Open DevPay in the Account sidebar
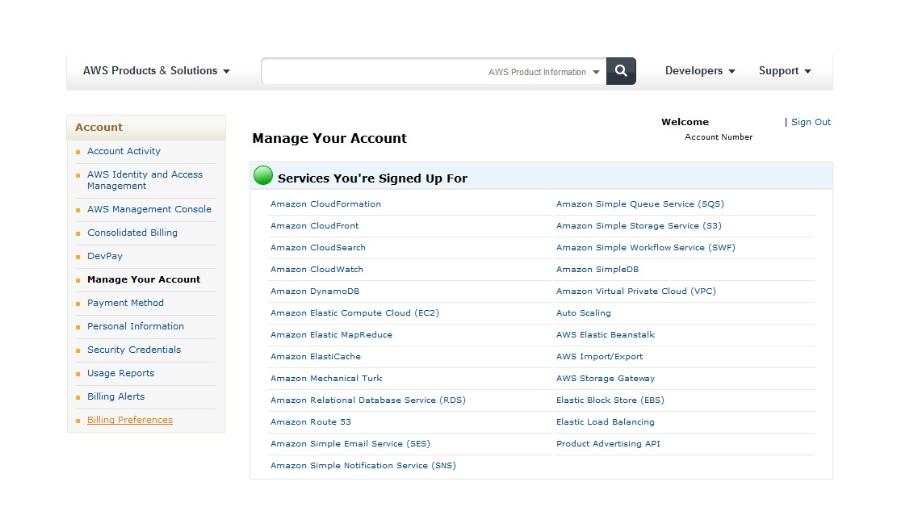897x505 pixels. [x=105, y=256]
